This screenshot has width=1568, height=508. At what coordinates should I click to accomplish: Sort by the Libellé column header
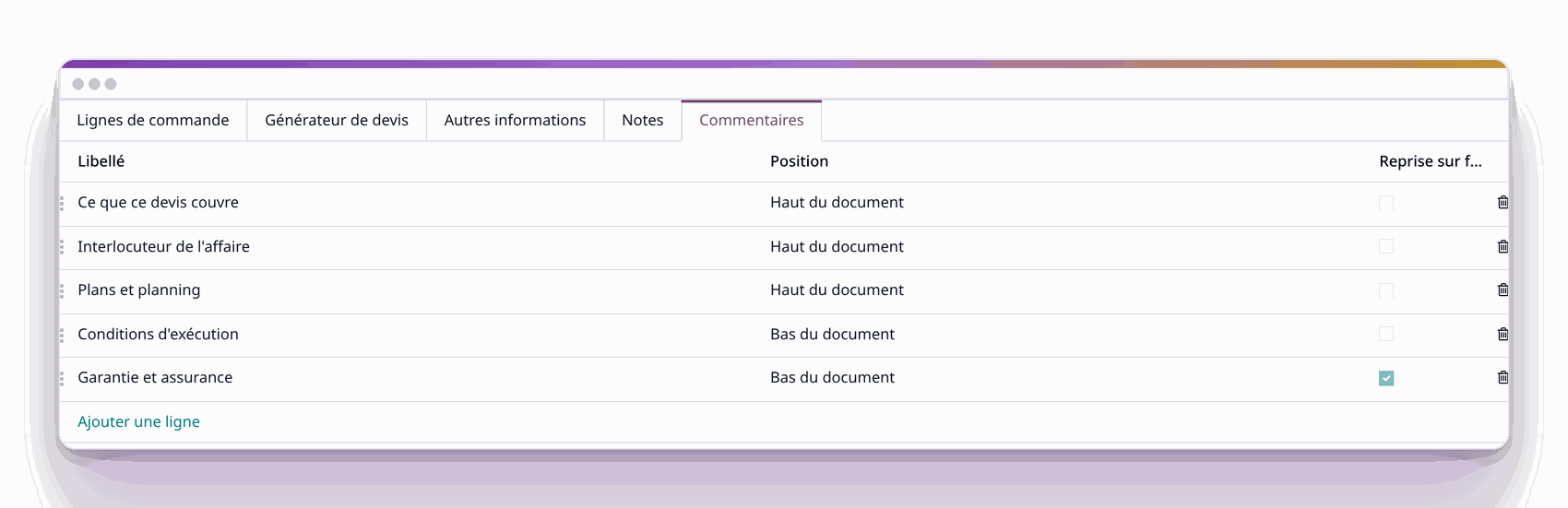101,161
